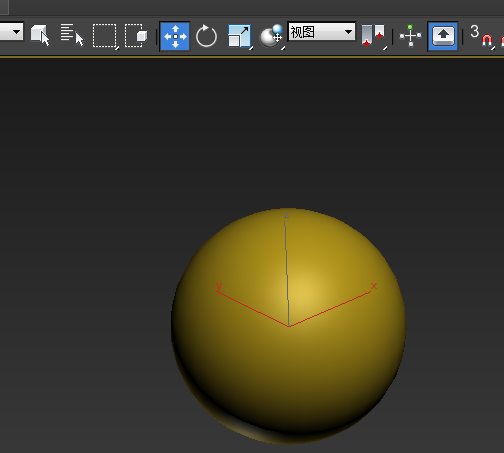Open the Use Pivot Point Center flyout
Screen dimensions: 504x453
pyautogui.click(x=374, y=36)
